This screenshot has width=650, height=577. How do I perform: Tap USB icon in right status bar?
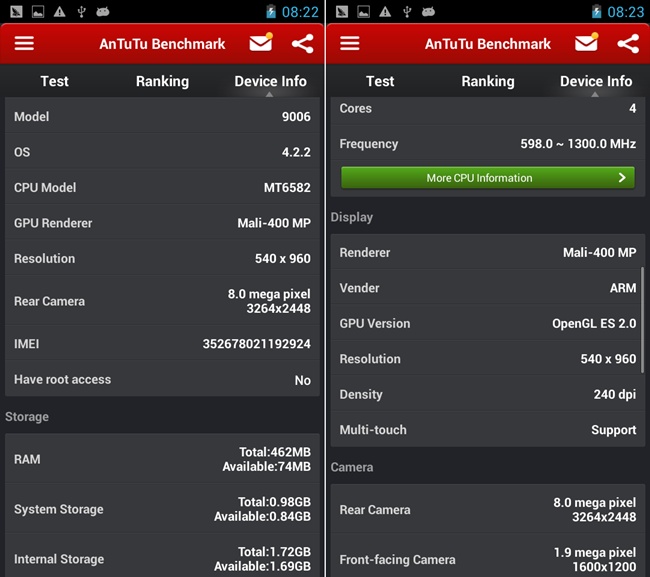point(406,12)
